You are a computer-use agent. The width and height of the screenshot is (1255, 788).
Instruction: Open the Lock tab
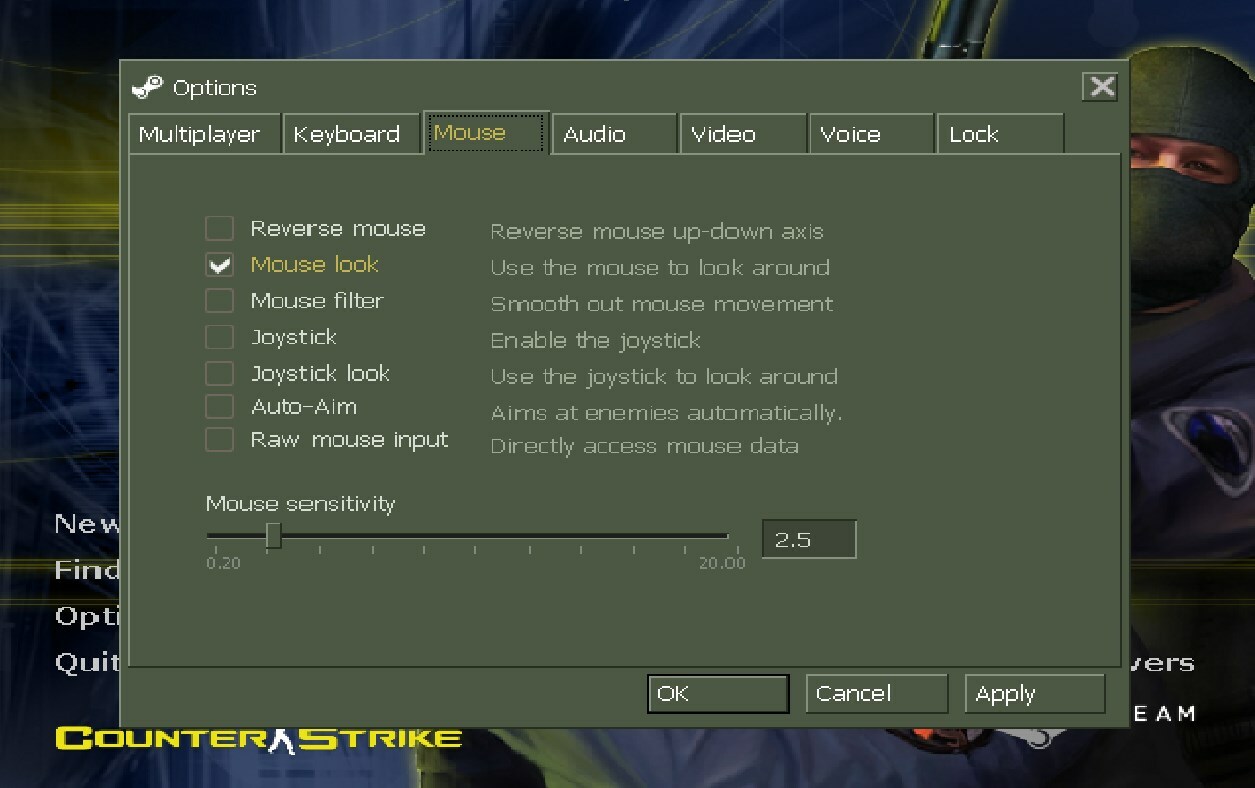pyautogui.click(x=1000, y=134)
